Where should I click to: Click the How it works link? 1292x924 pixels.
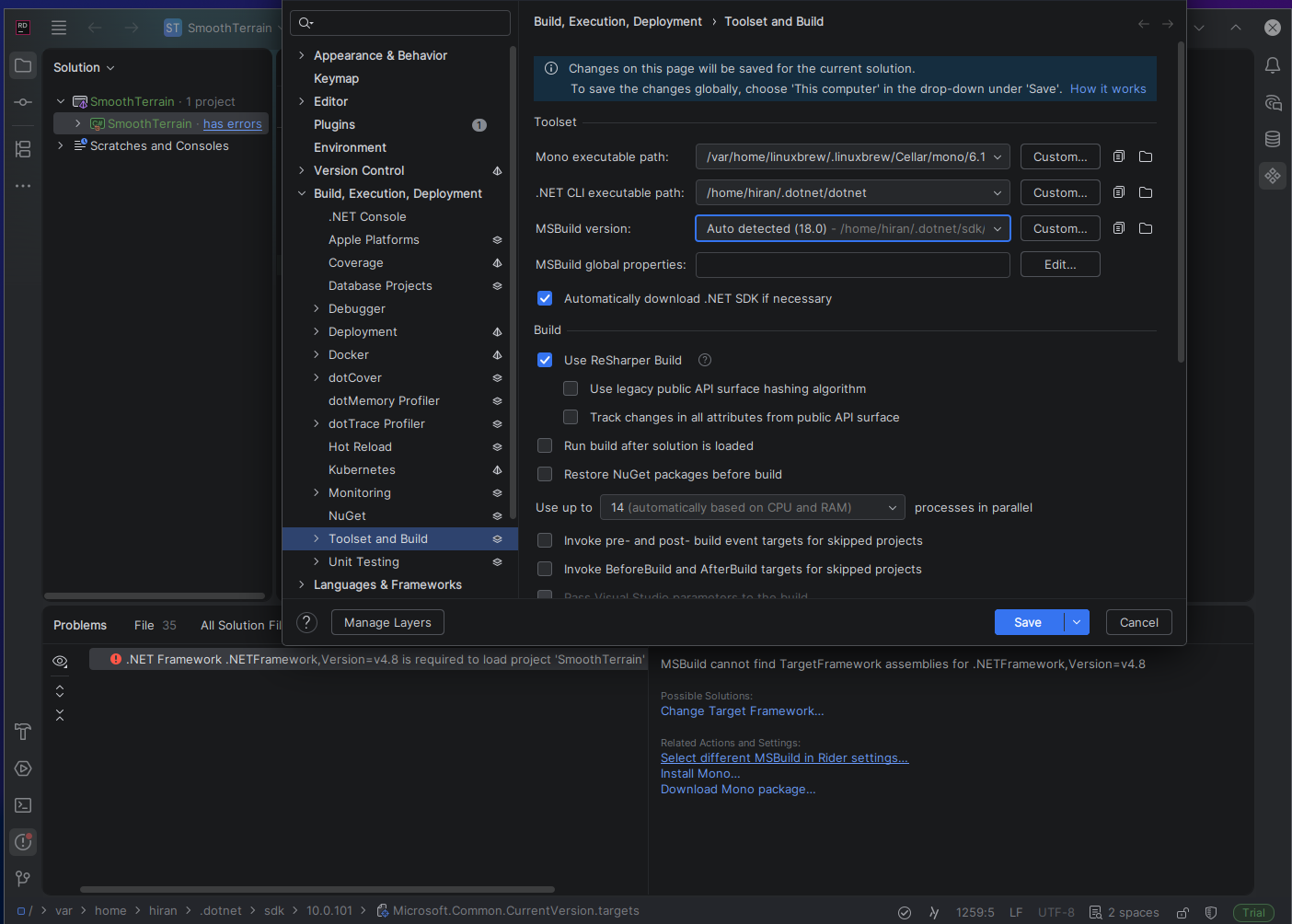(x=1108, y=88)
